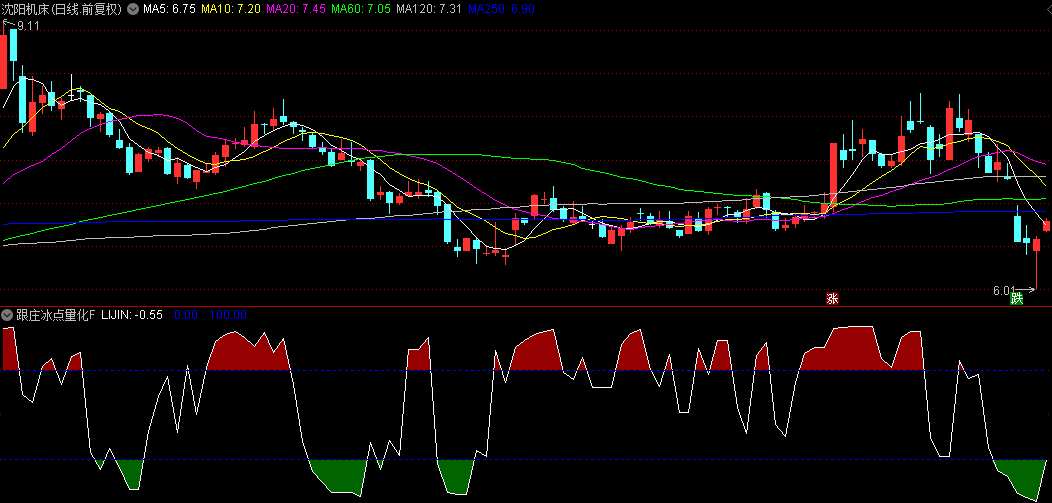
Task: Click the 跟庄冰点量化F indicator name
Action: pyautogui.click(x=56, y=315)
